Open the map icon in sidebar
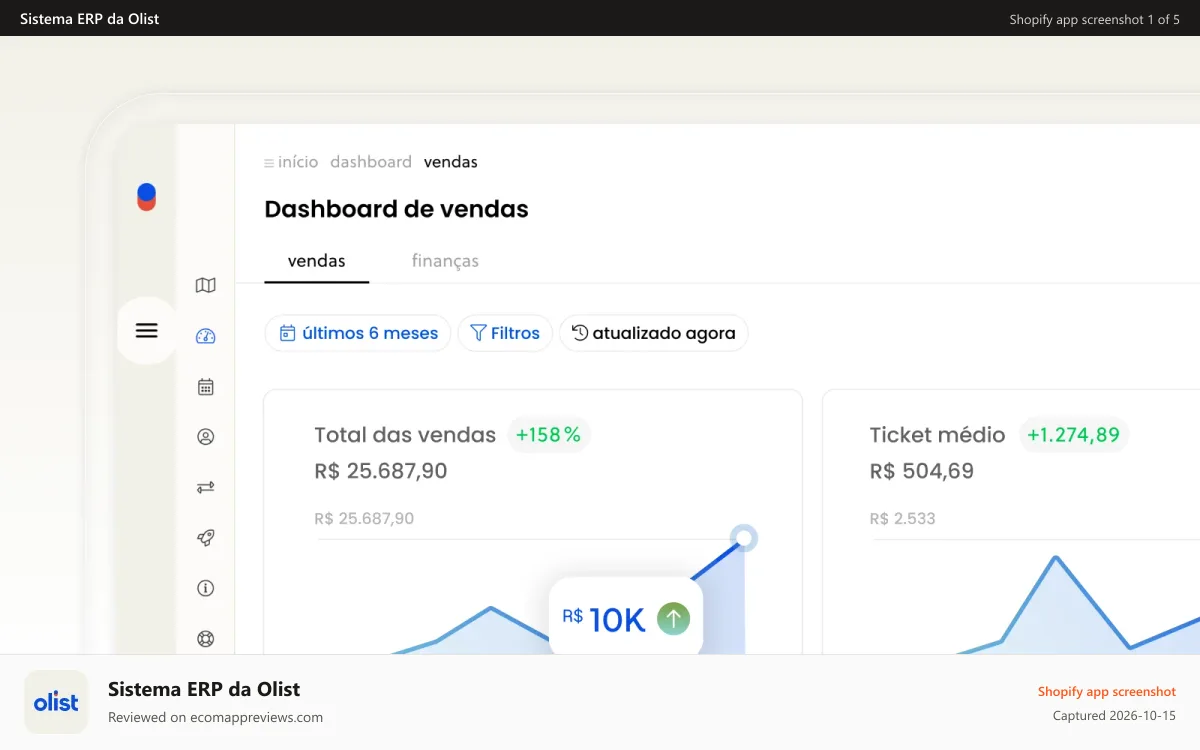The image size is (1200, 750). 206,286
